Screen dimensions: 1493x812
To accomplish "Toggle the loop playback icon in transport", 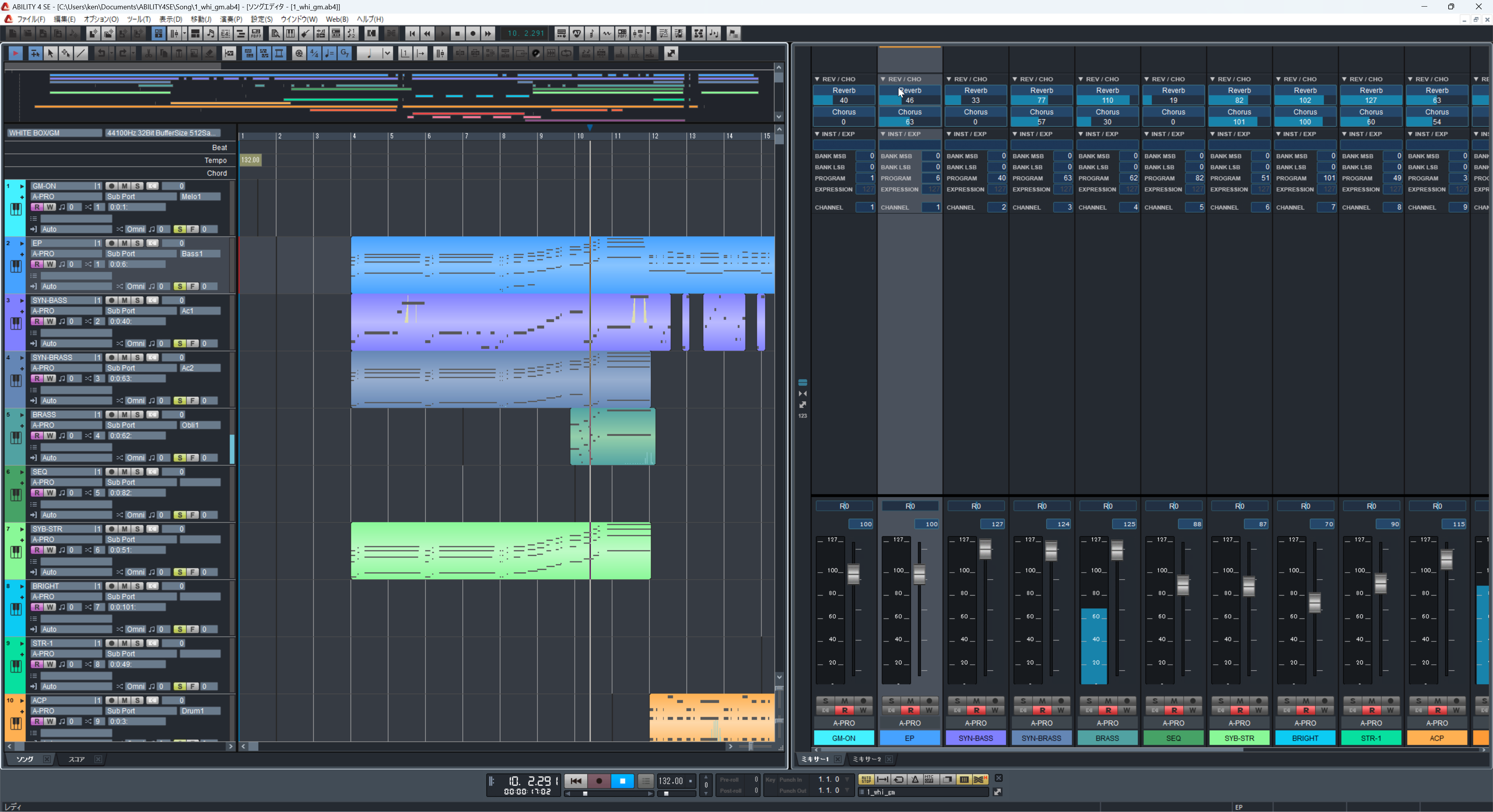I will pos(899,779).
